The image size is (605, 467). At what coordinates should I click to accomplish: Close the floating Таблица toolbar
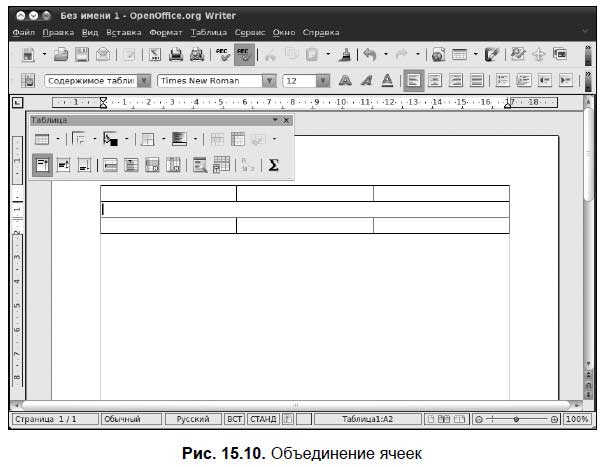coord(286,120)
